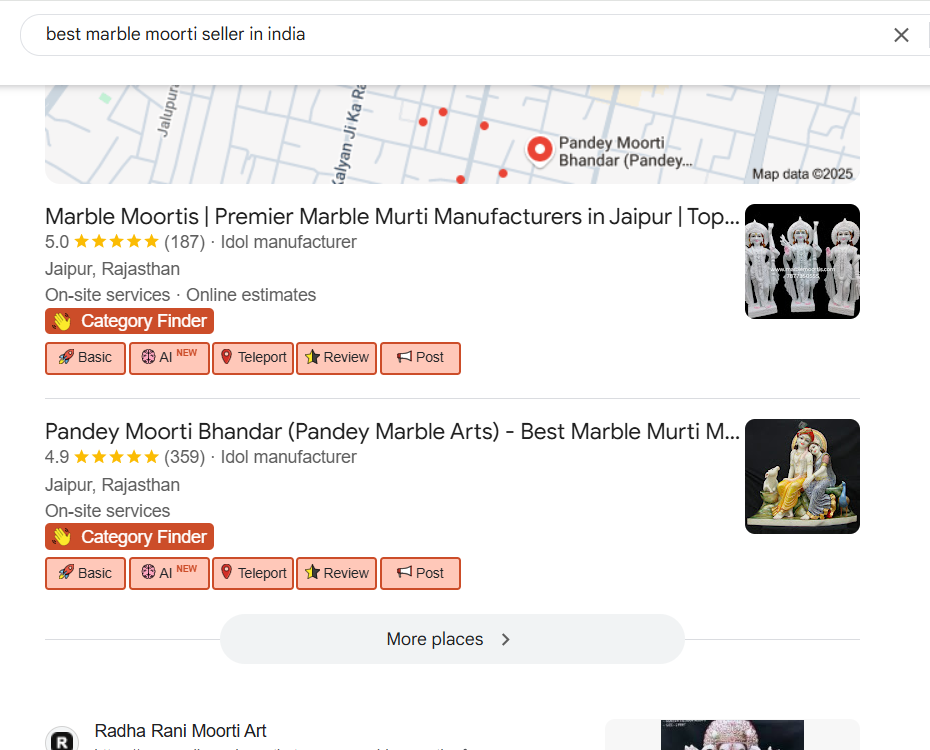Click Teleport pin button for Pandey Moorti

(x=253, y=573)
